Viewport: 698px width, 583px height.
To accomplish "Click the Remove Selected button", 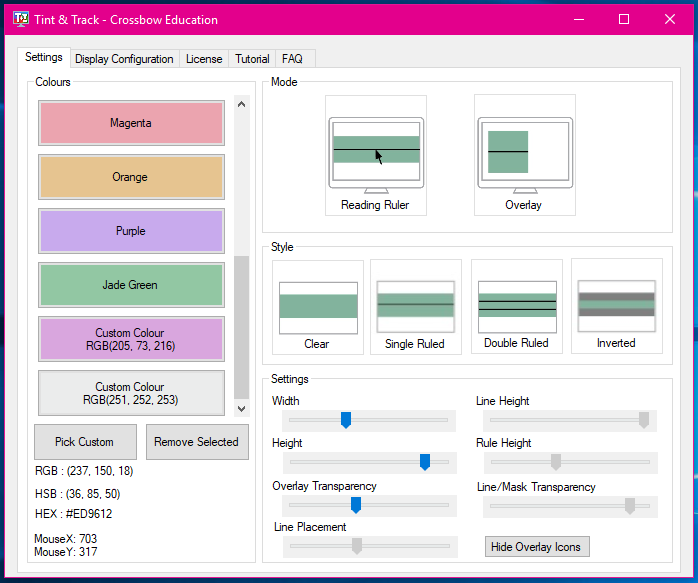I will click(197, 442).
